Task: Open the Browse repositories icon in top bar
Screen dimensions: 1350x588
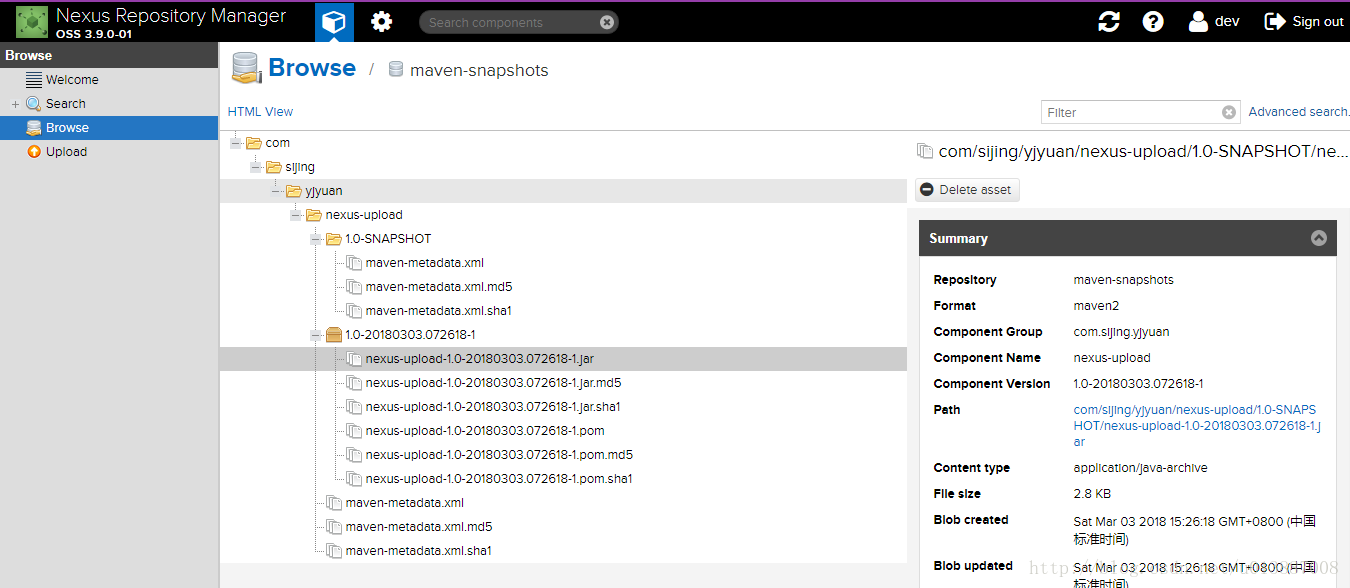Action: (334, 21)
